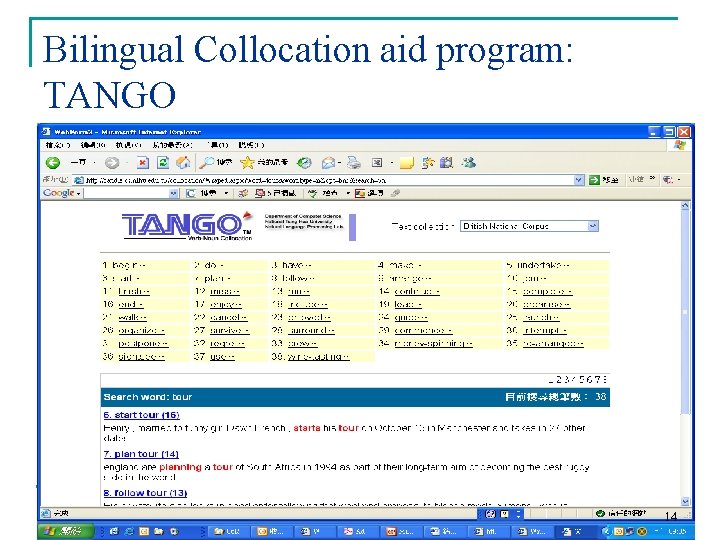
Task: Click the Messenger people icon in toolbar
Action: 468,163
